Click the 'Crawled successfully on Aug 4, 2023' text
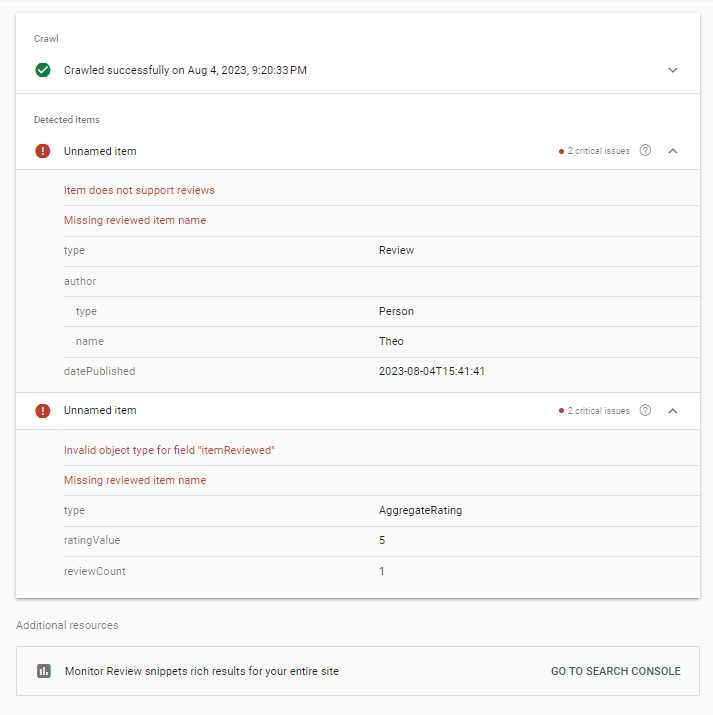 pyautogui.click(x=185, y=70)
